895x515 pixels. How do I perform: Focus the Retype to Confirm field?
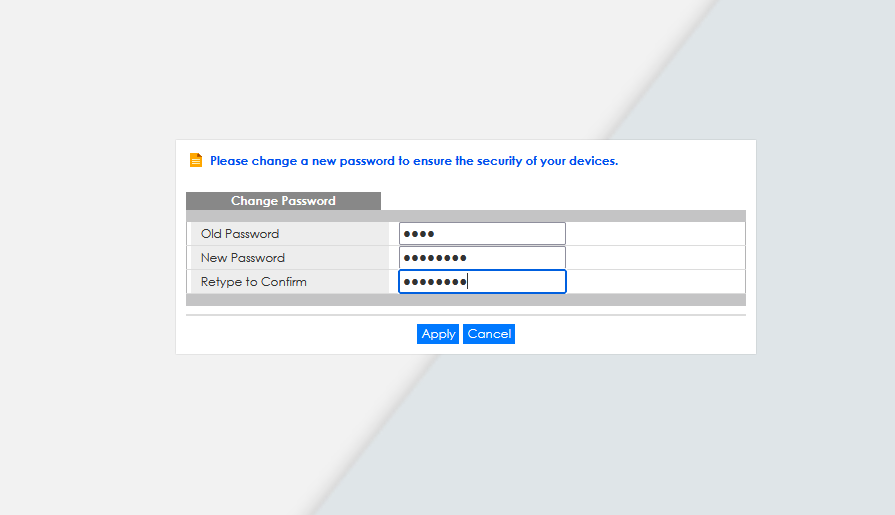point(482,281)
